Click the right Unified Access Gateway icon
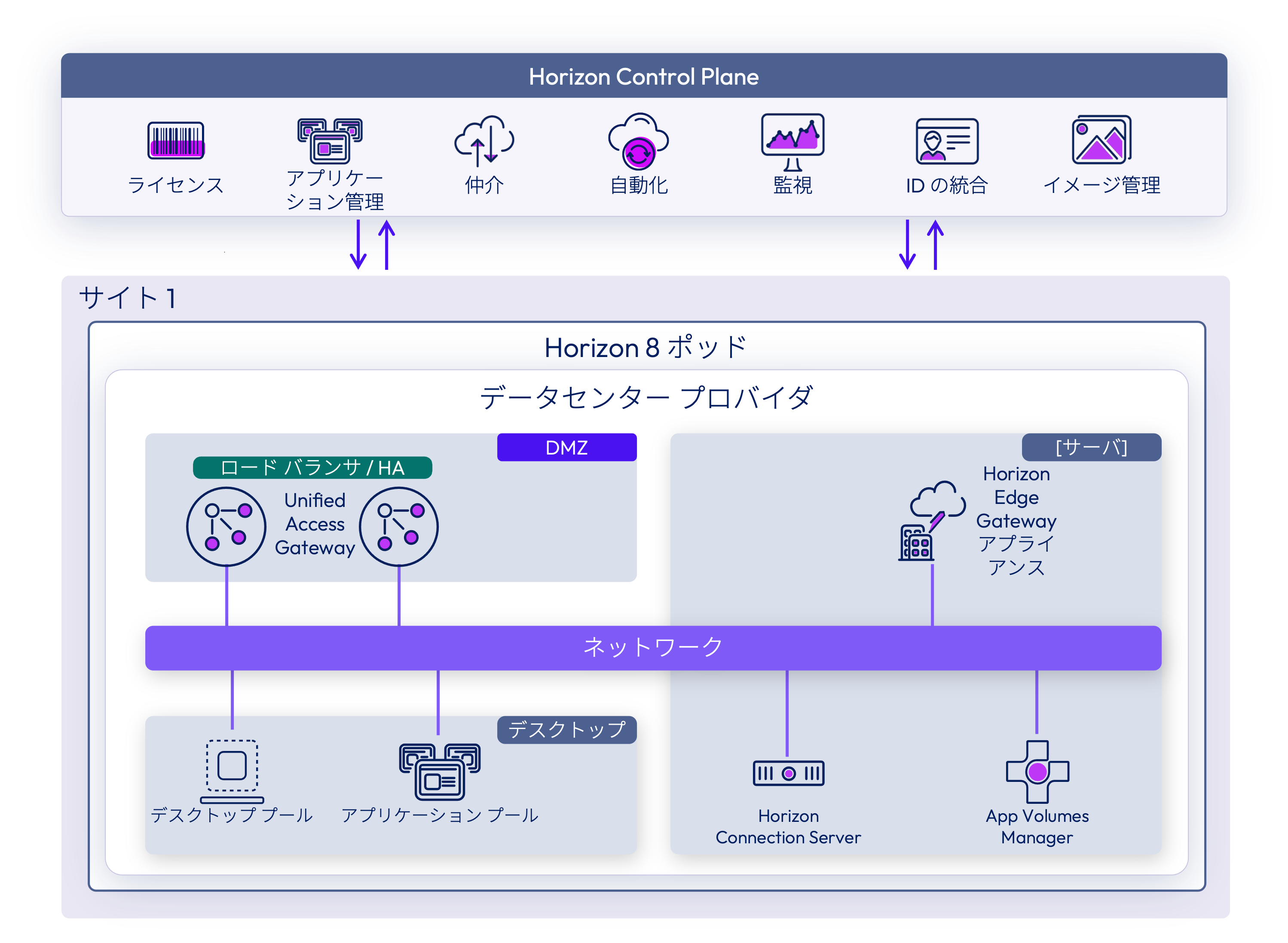Image resolution: width=1288 pixels, height=943 pixels. pos(398,526)
